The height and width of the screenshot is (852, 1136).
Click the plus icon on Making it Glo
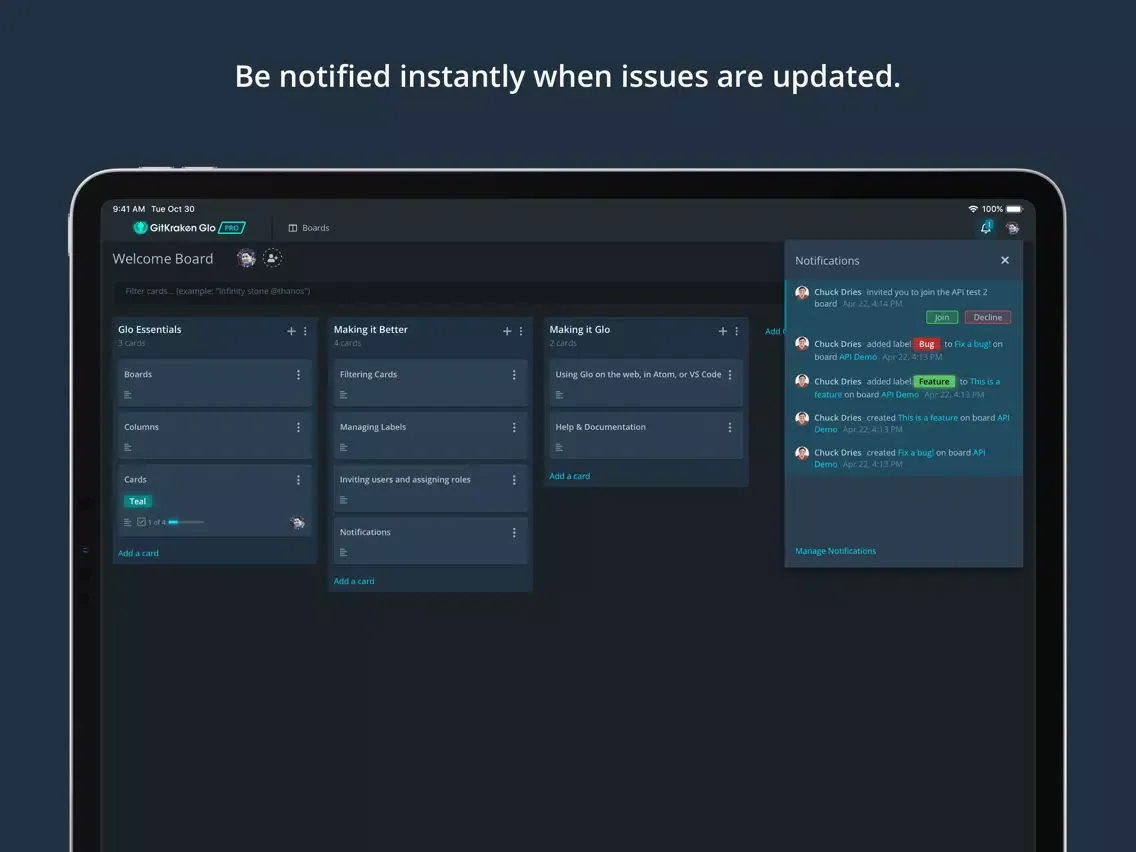click(x=722, y=331)
